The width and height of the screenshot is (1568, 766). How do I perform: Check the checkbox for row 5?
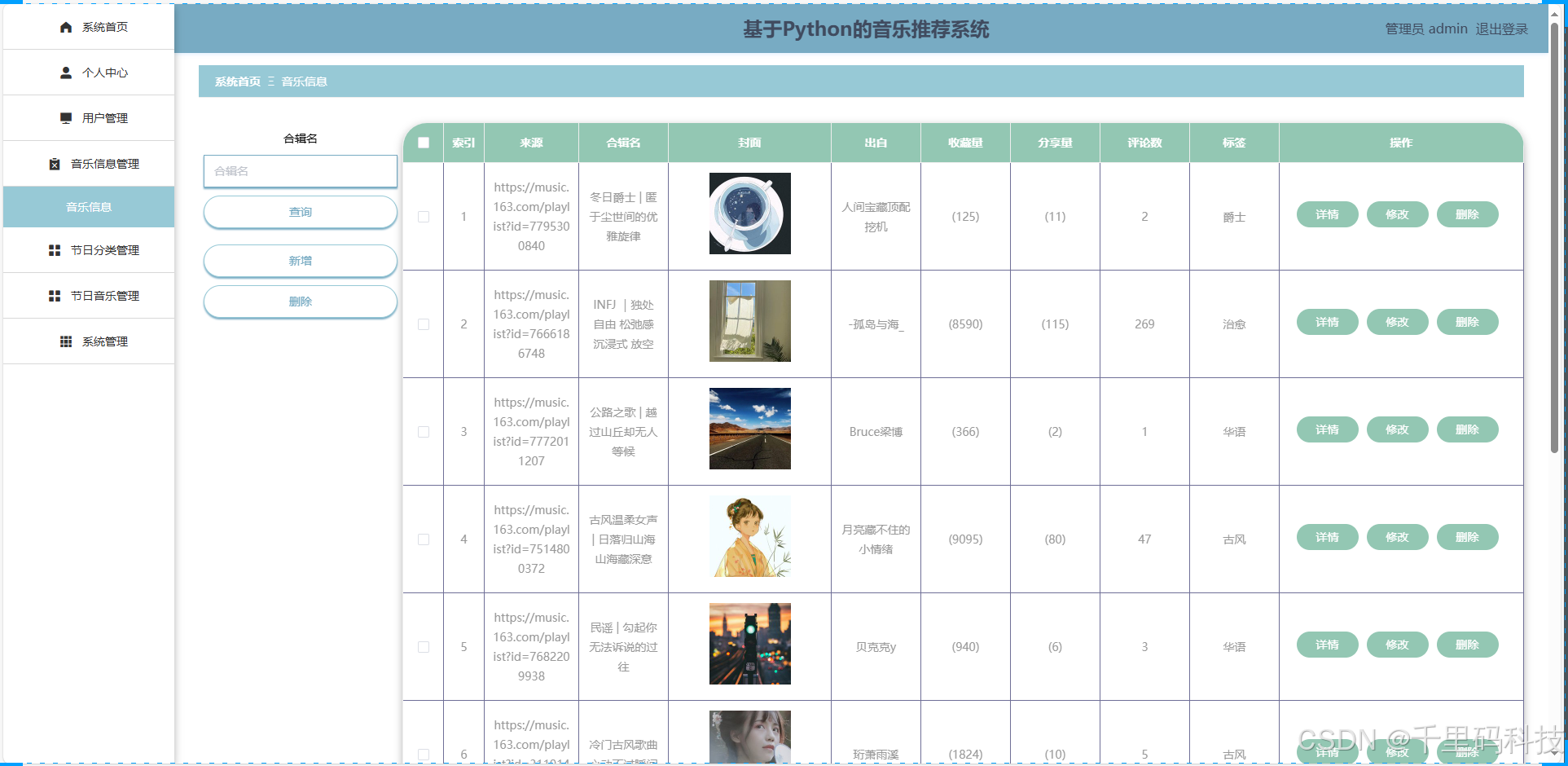tap(424, 647)
